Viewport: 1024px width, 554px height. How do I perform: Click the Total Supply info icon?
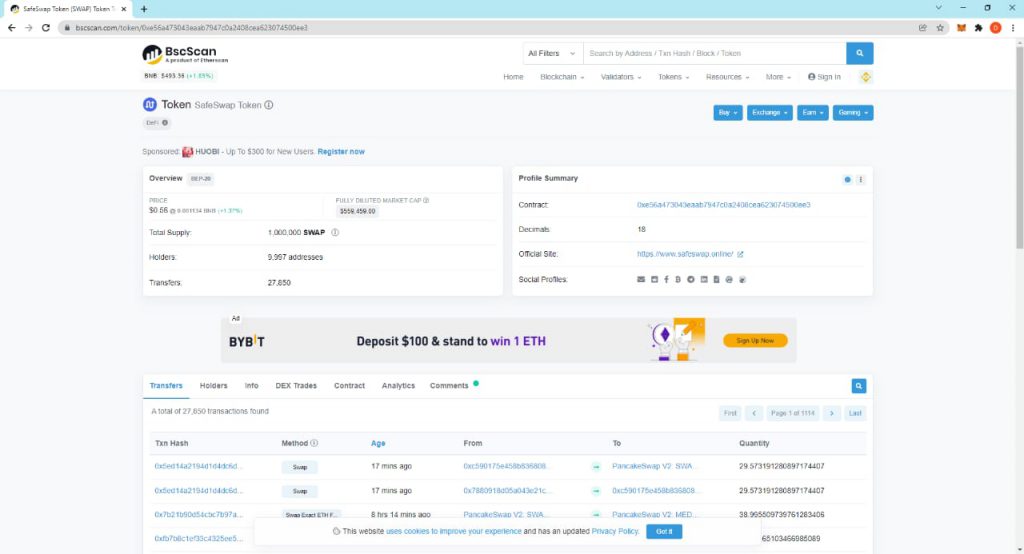[x=335, y=233]
